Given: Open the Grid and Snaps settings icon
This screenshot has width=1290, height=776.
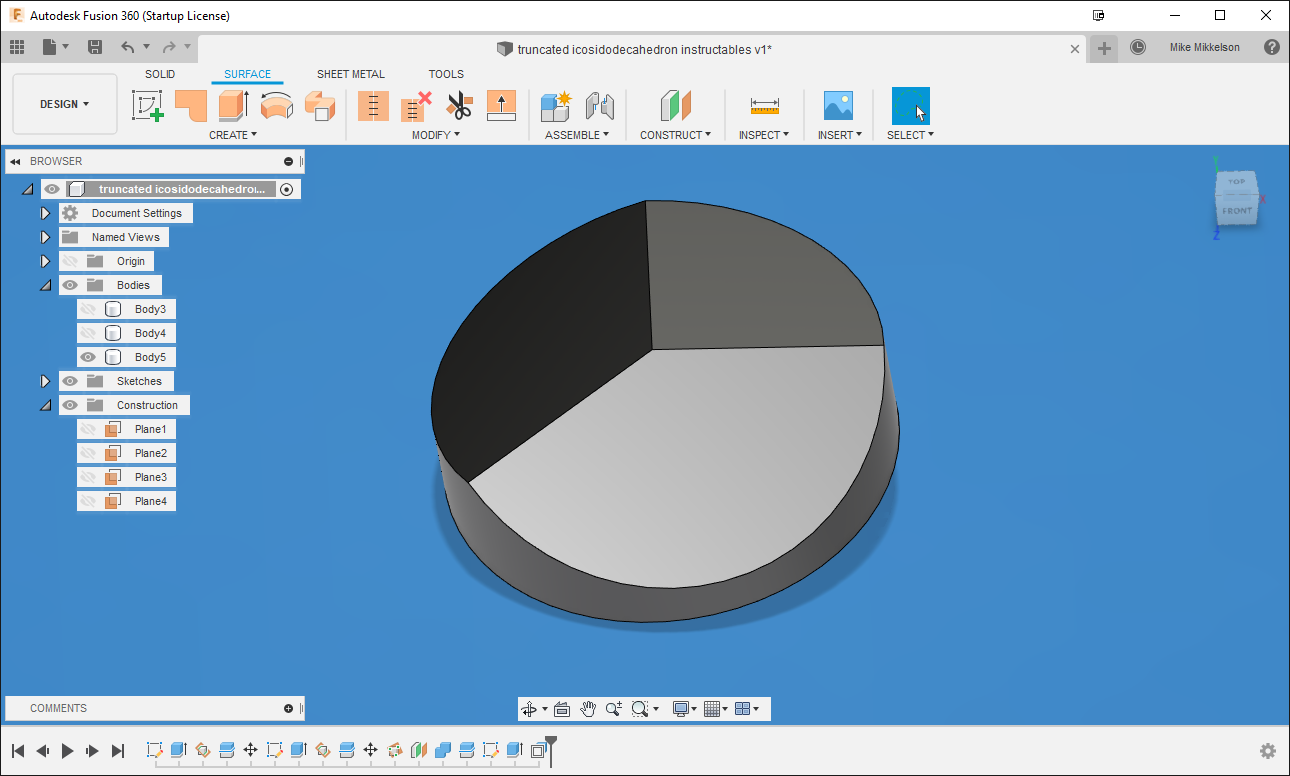Looking at the screenshot, I should [x=713, y=708].
